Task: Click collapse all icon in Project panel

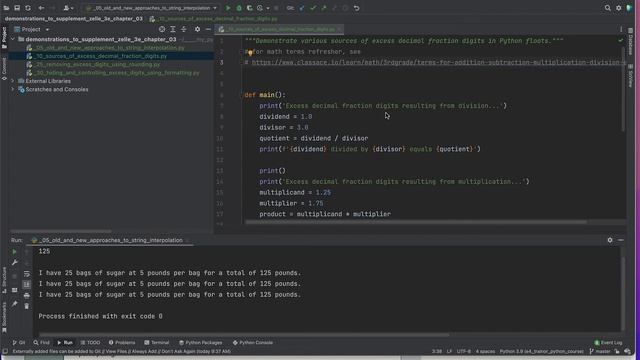Action: click(x=184, y=29)
